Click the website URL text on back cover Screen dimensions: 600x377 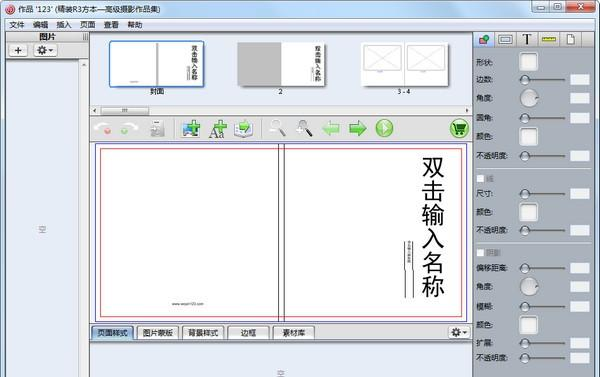click(188, 304)
